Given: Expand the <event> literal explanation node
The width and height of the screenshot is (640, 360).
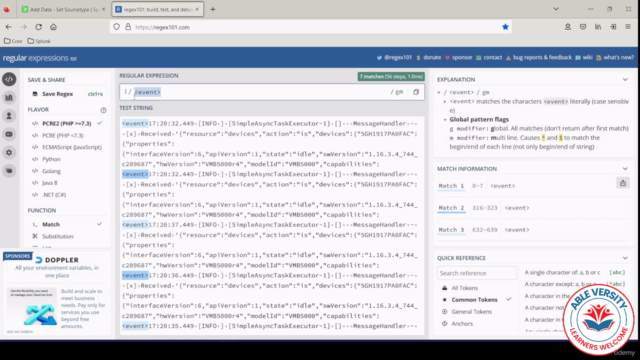Looking at the screenshot, I should [x=445, y=102].
